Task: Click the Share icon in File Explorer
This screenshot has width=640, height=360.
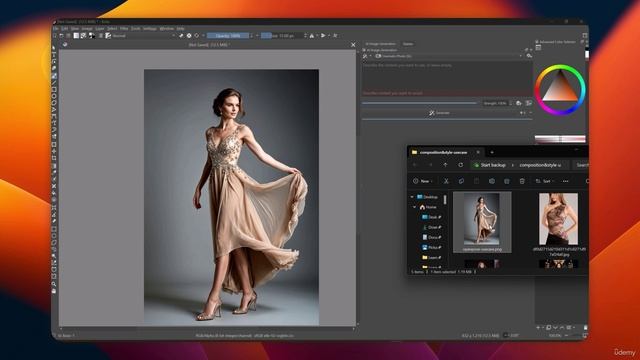Action: [x=507, y=181]
